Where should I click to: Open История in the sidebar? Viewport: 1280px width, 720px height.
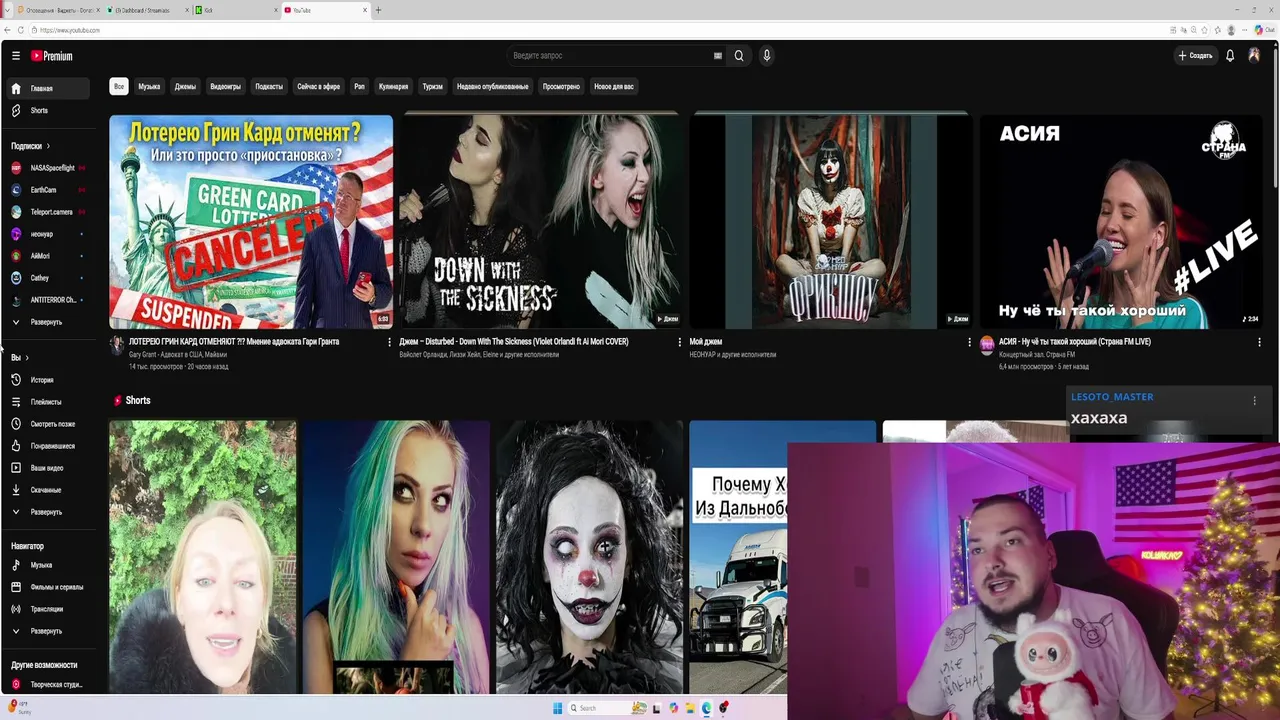48,380
